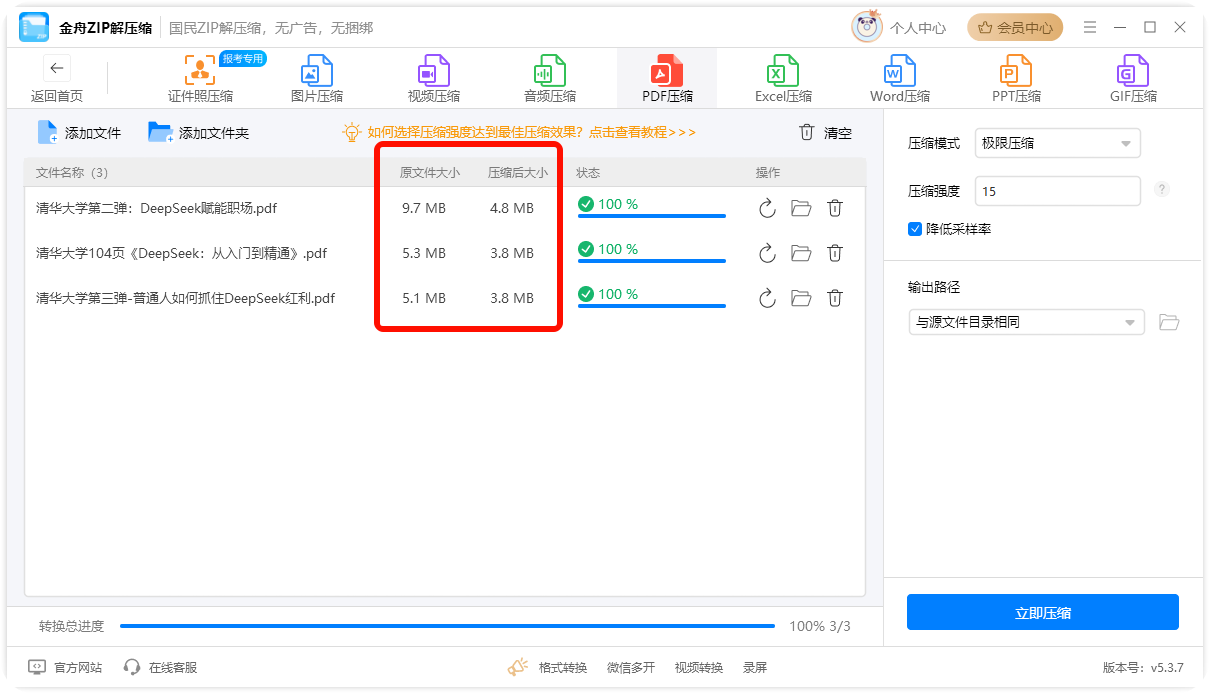The image size is (1210, 694).
Task: Toggle the 降低采样率 checkbox
Action: (x=914, y=229)
